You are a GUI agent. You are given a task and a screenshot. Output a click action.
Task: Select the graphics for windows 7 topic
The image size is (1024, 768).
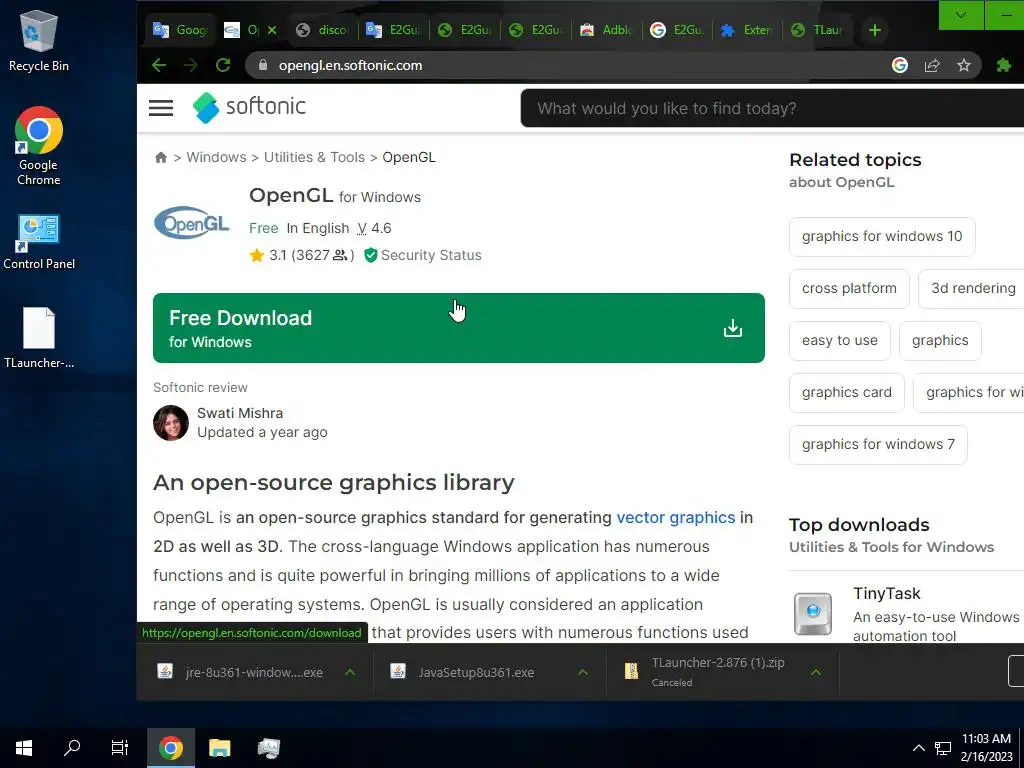point(878,445)
